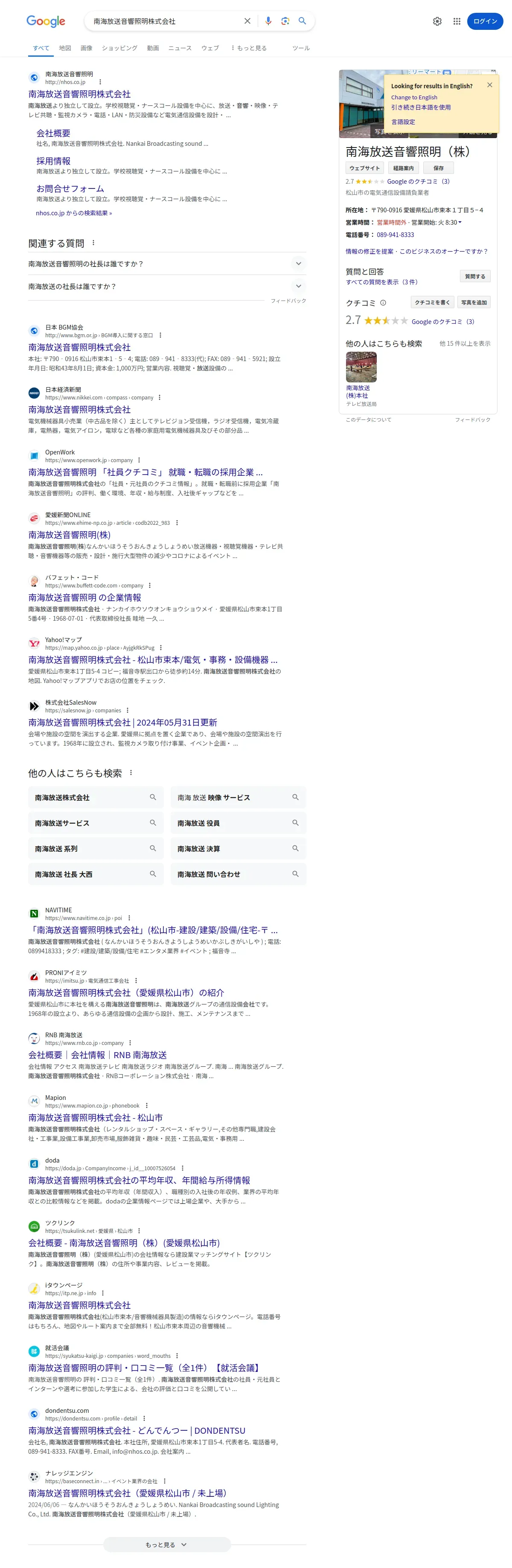The image size is (512, 1568).
Task: Expand 南海放送の社長は誰ですか question
Action: (x=167, y=286)
